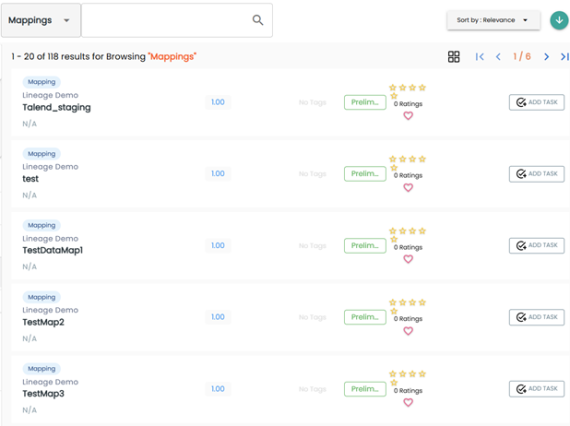Open the Mappings category dropdown
The height and width of the screenshot is (426, 570).
(41, 20)
